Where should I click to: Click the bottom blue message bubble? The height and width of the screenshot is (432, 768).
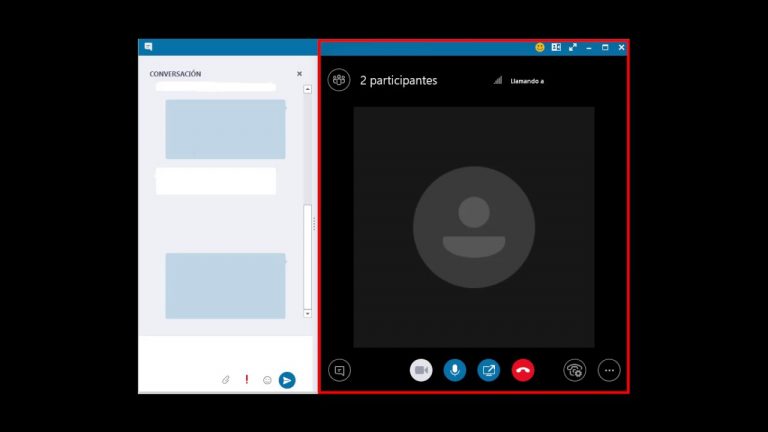(225, 286)
